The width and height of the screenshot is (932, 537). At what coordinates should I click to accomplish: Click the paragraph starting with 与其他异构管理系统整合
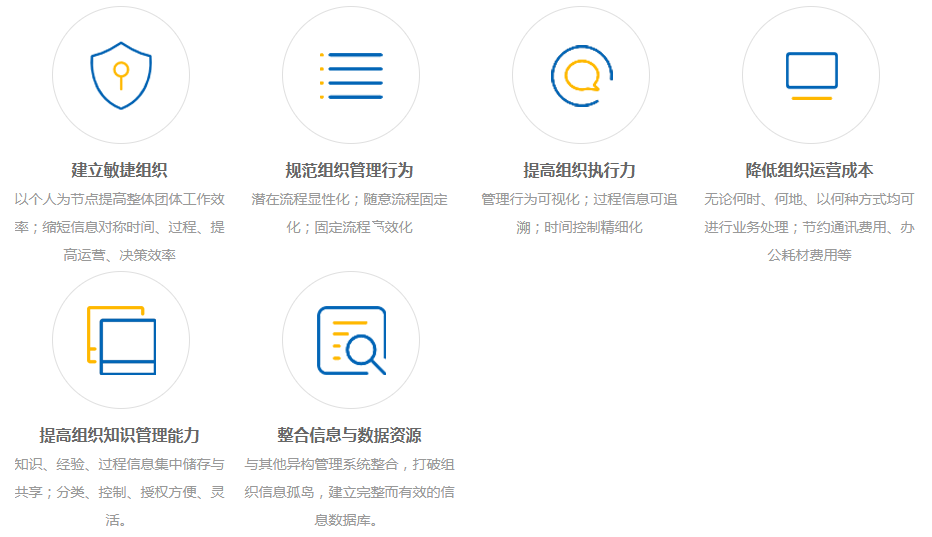(x=350, y=492)
